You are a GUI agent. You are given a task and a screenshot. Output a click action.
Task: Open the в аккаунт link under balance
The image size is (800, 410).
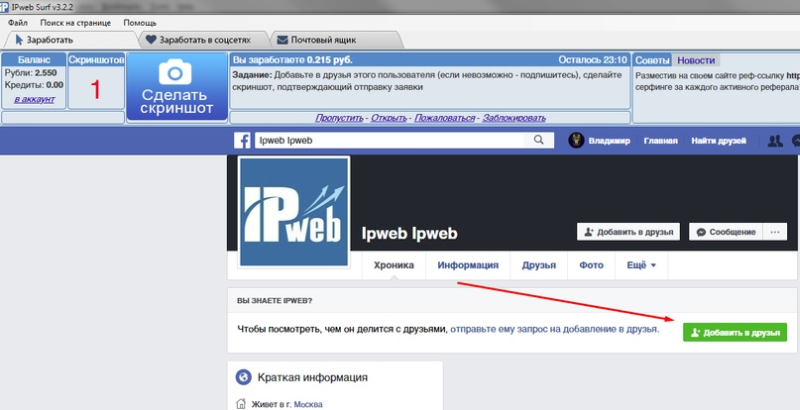pyautogui.click(x=33, y=101)
